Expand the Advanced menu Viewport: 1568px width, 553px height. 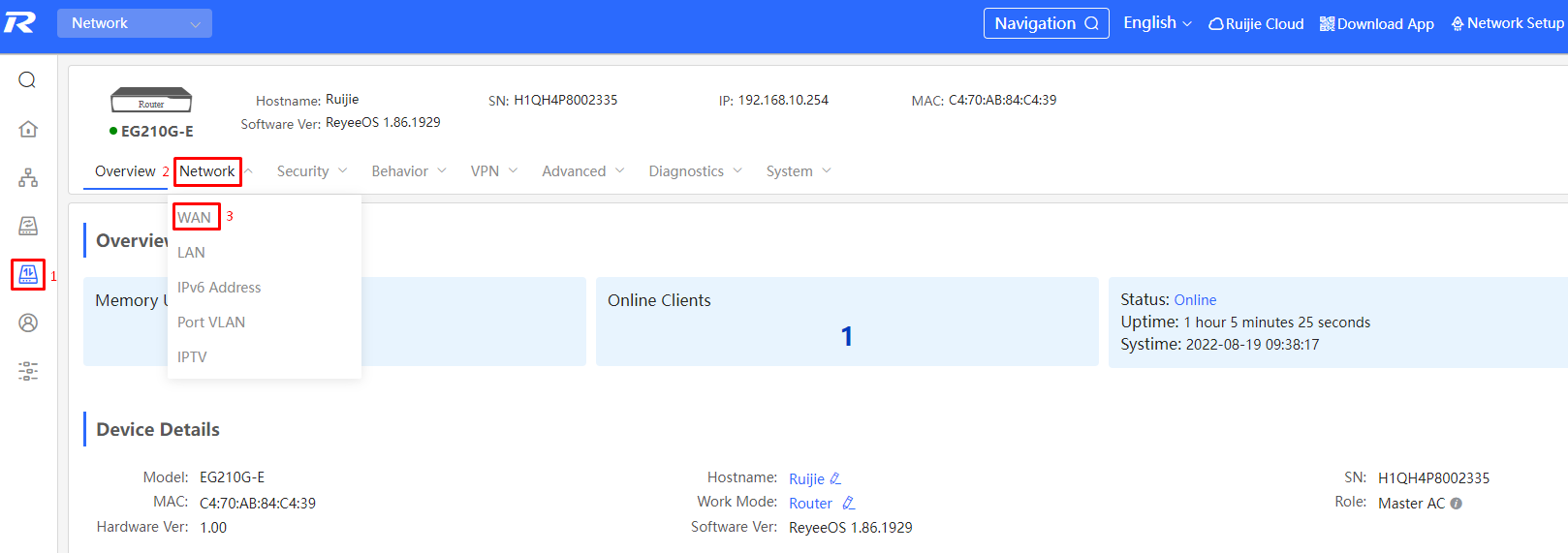pyautogui.click(x=583, y=171)
